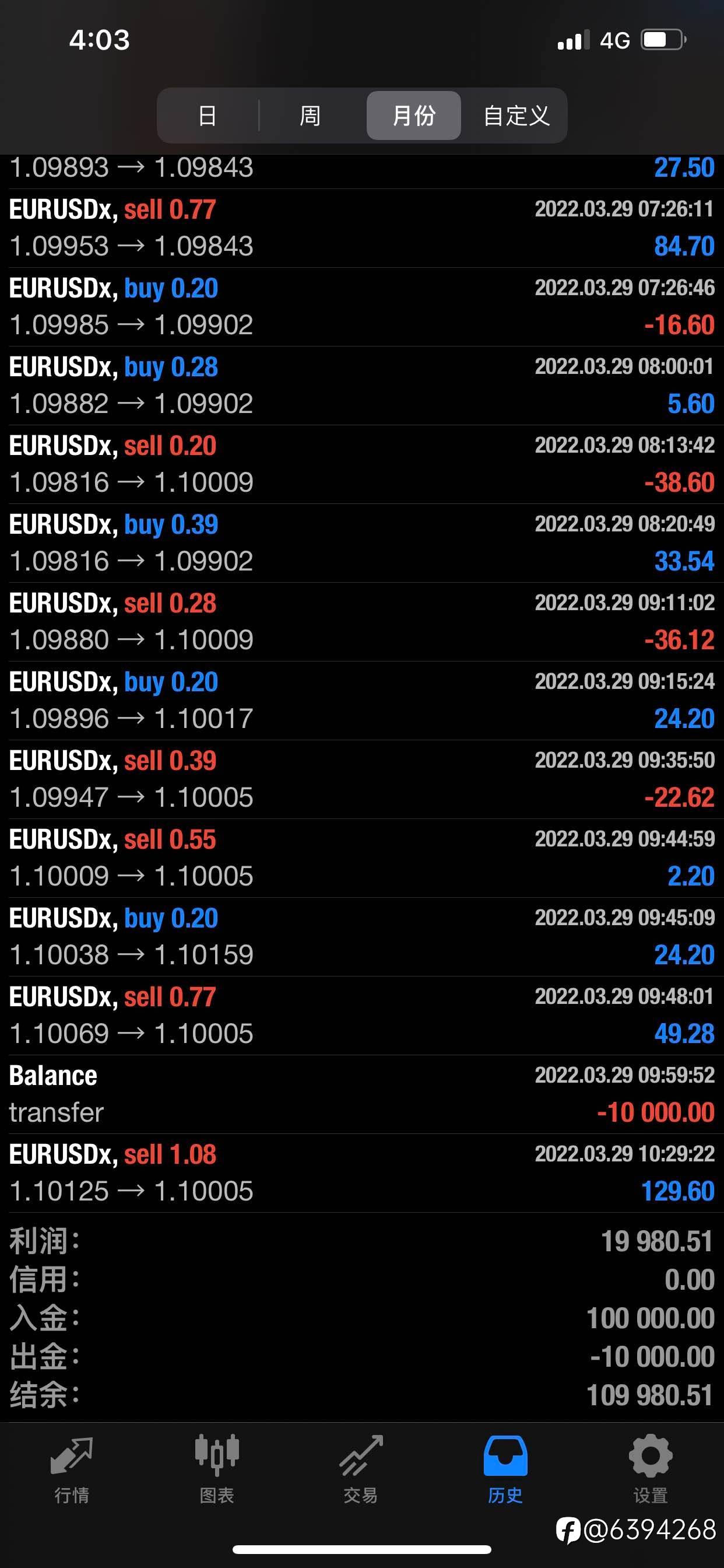Select the sell 0.55 trade at 09:44:59
724x1568 pixels.
tap(362, 858)
